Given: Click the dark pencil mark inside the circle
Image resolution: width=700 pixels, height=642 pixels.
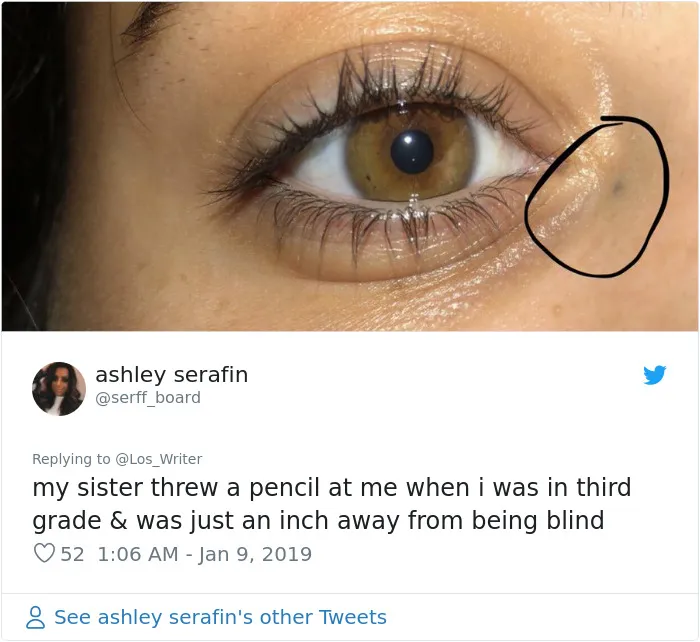Looking at the screenshot, I should point(618,188).
